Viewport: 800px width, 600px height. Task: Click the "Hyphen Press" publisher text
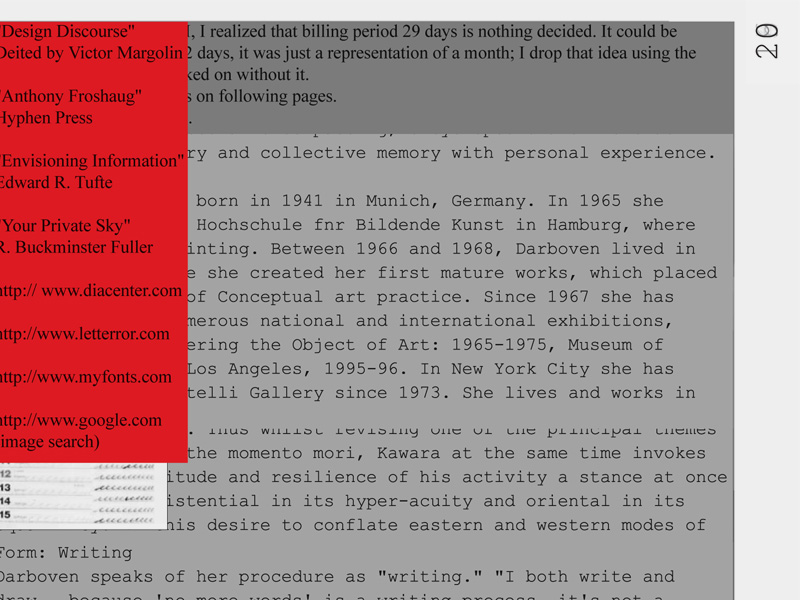coord(46,118)
